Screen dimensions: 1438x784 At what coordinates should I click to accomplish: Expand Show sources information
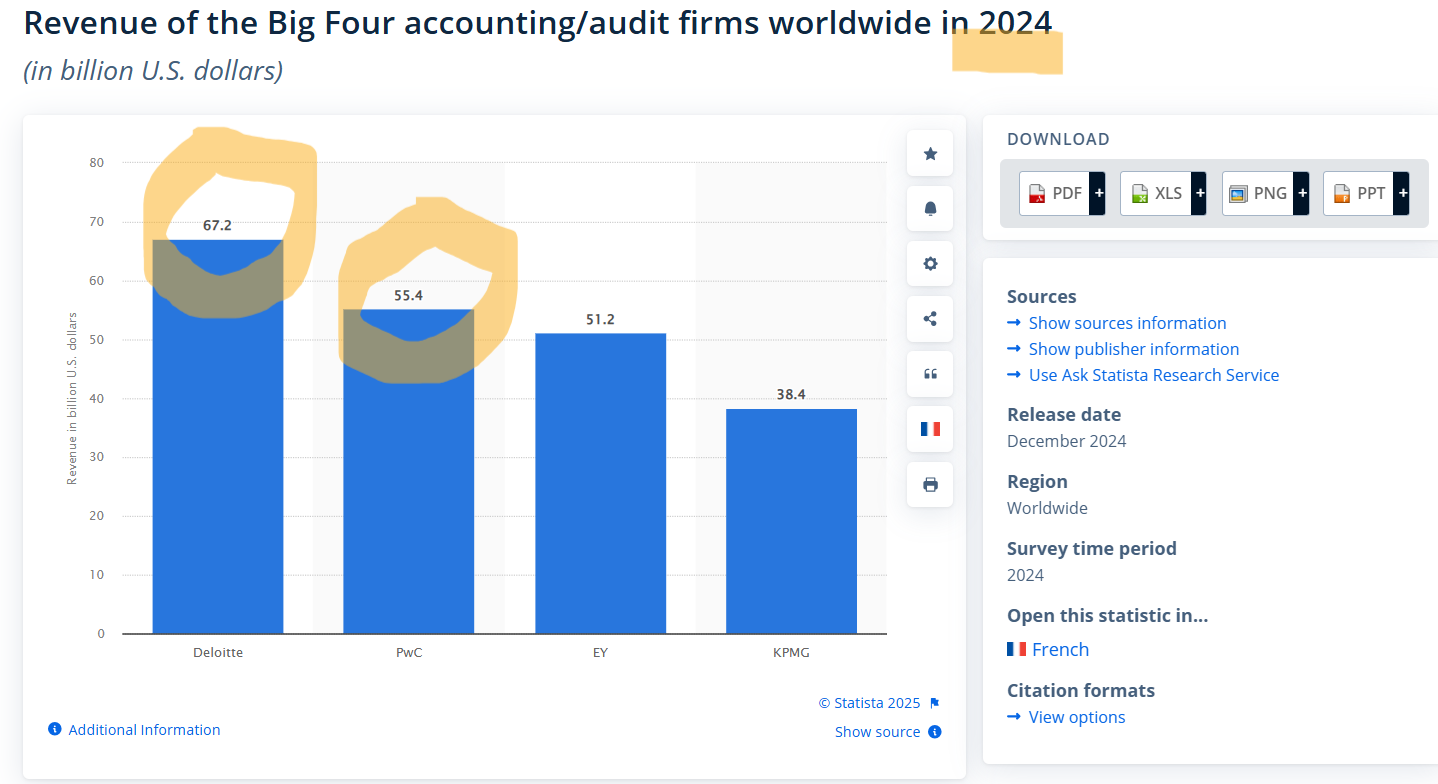[1127, 323]
